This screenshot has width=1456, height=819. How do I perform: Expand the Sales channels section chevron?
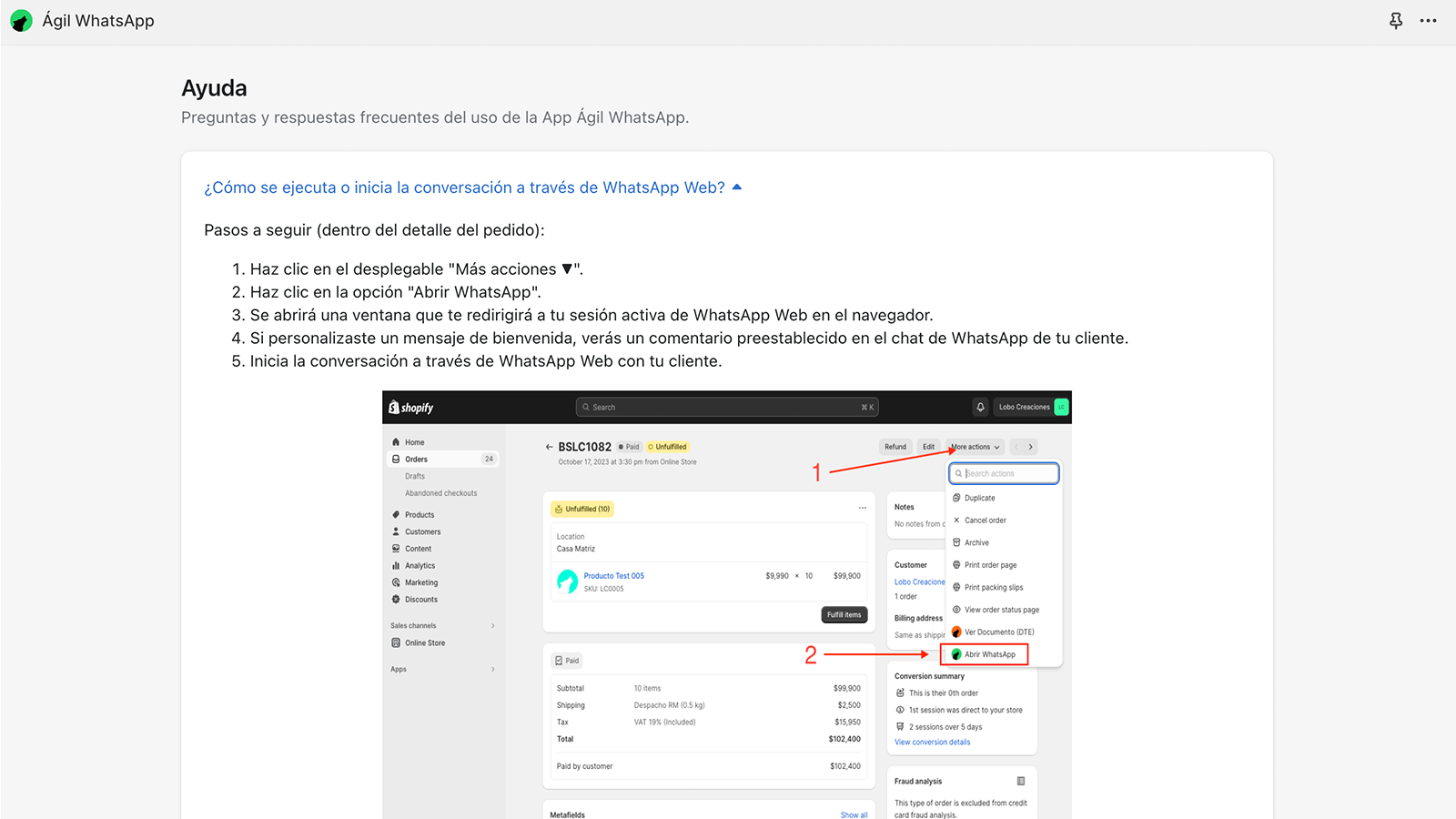pyautogui.click(x=493, y=625)
